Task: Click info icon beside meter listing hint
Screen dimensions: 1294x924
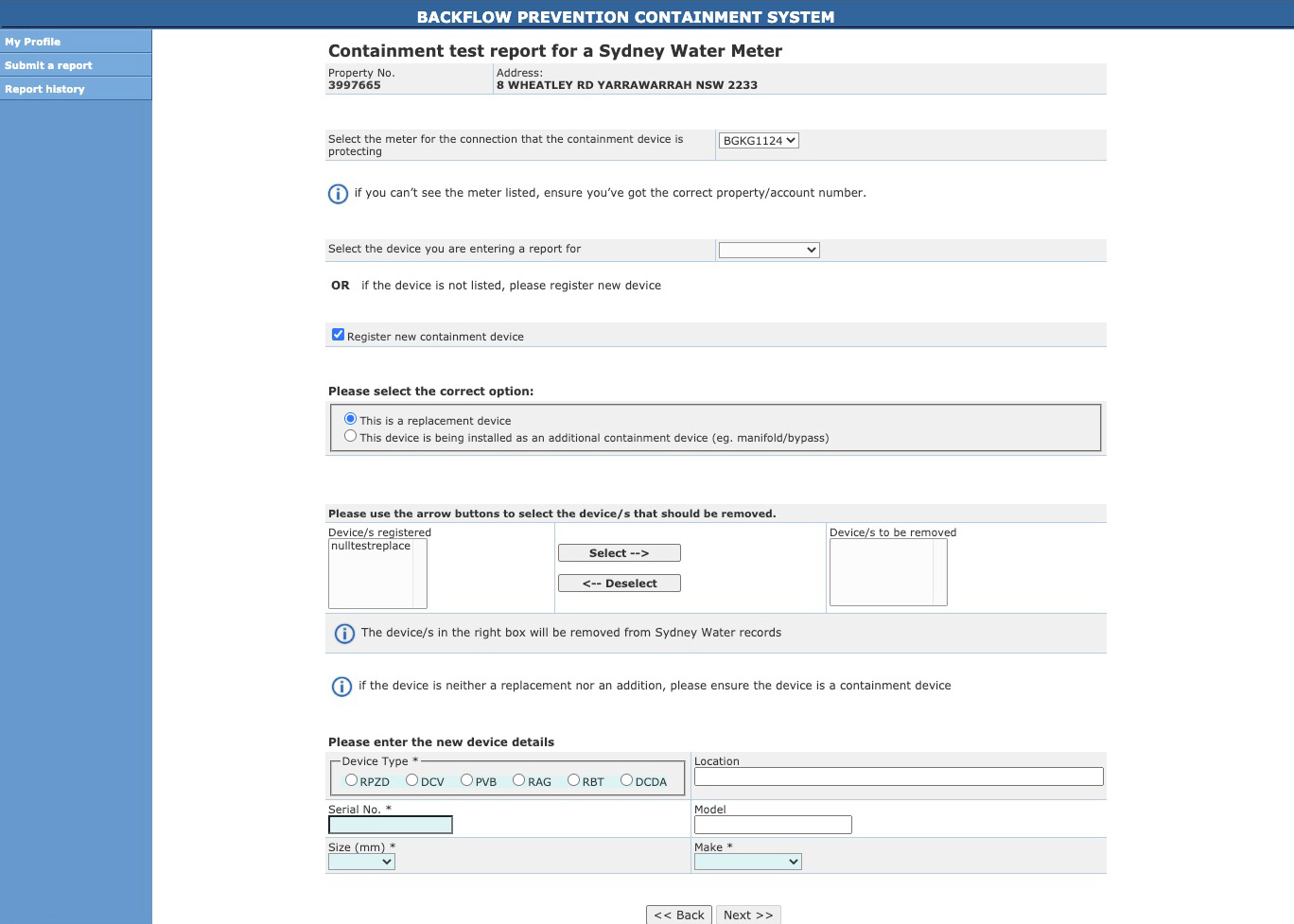Action: click(338, 194)
